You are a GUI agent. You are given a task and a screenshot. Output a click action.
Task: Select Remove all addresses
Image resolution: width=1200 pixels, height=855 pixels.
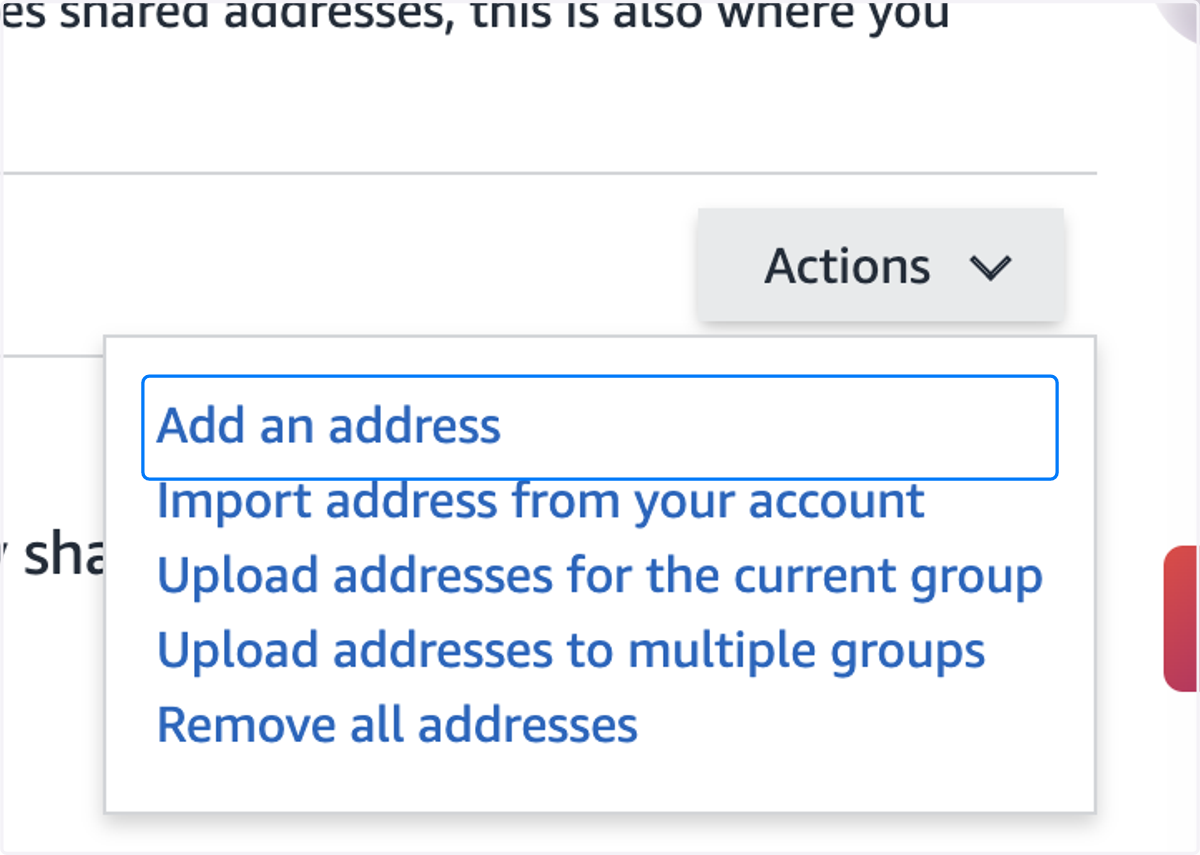[397, 725]
